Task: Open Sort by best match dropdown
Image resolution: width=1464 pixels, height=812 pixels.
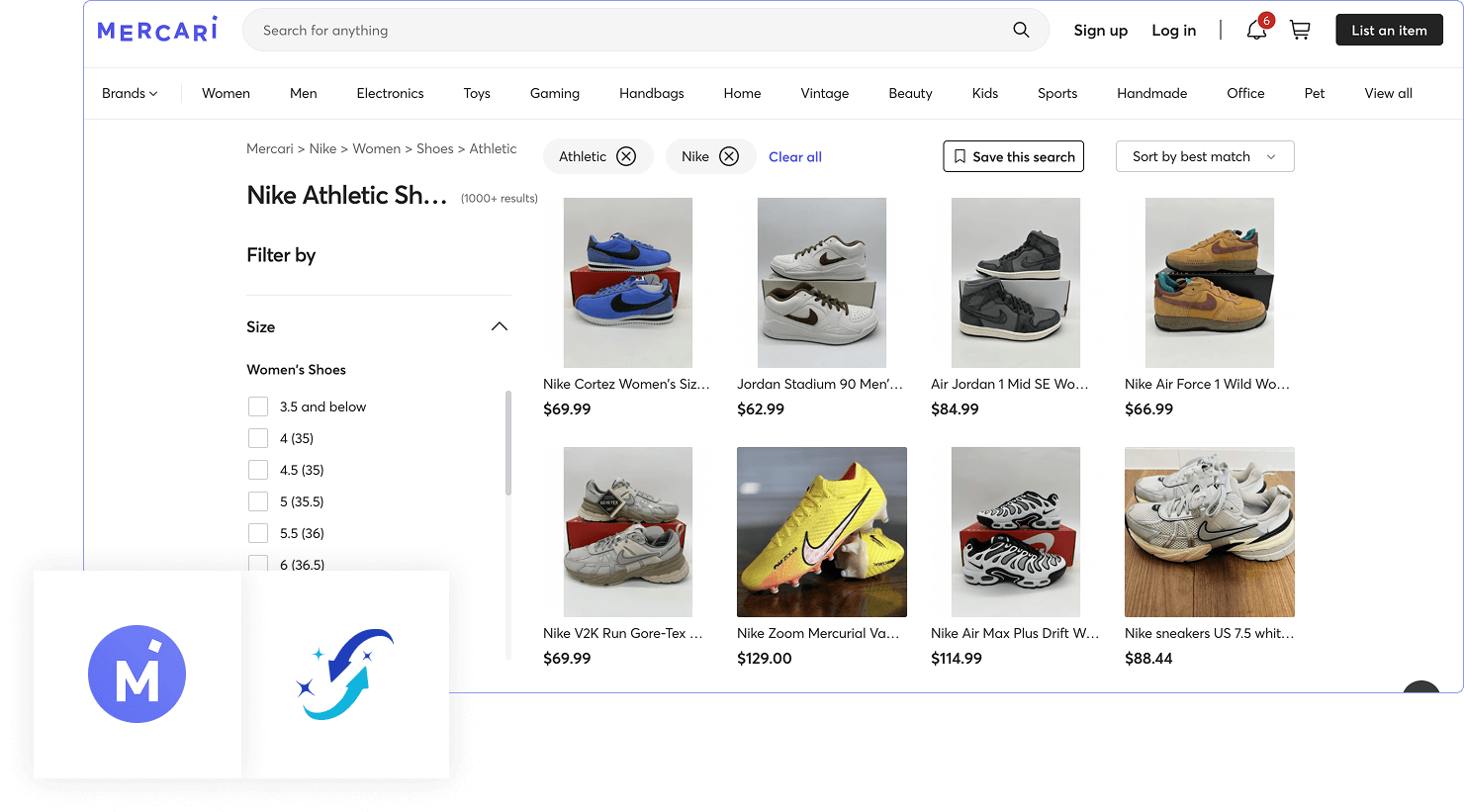Action: (1205, 156)
